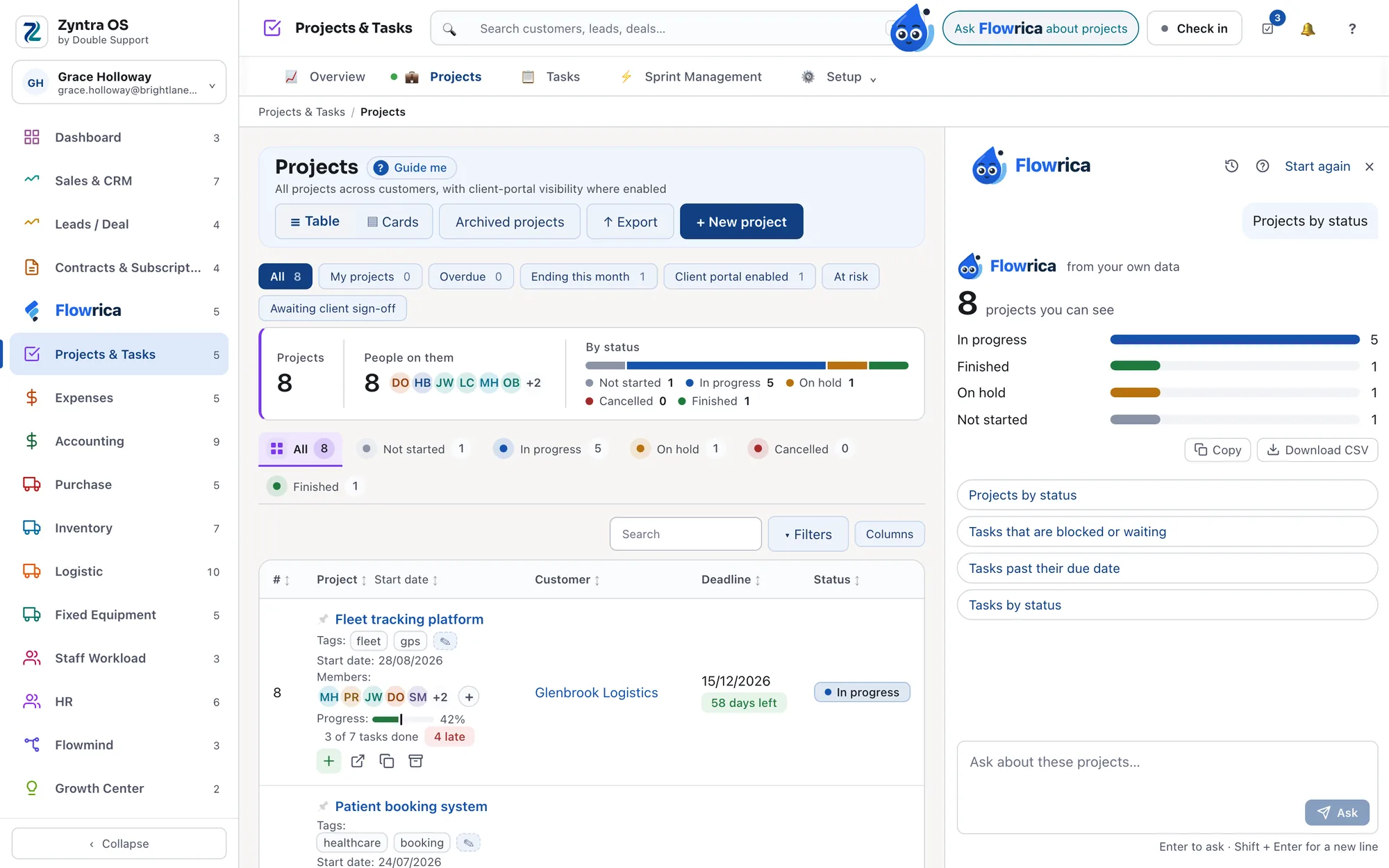This screenshot has height=868, width=1389.
Task: Open Flowrica chat history clock icon
Action: tap(1231, 166)
